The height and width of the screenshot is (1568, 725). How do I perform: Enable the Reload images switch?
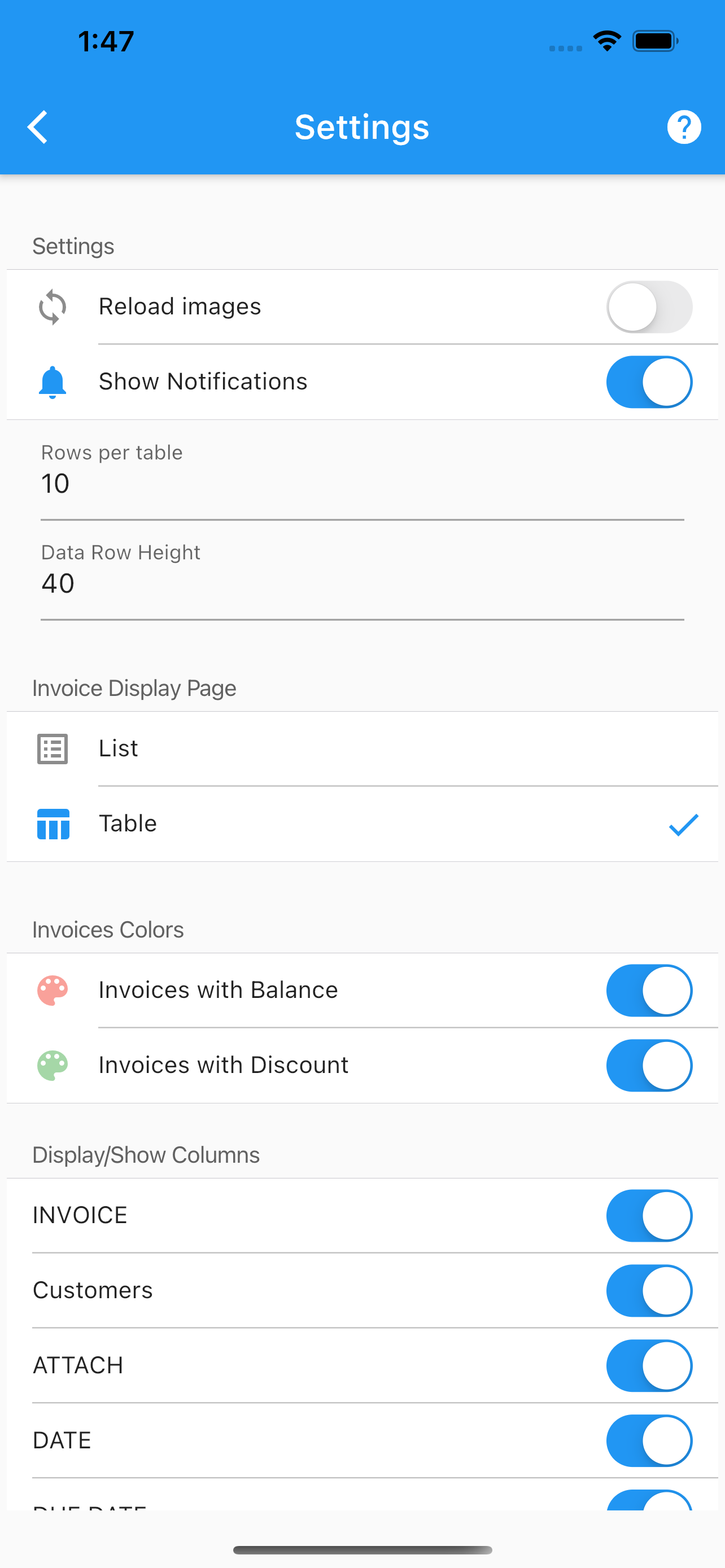(649, 307)
